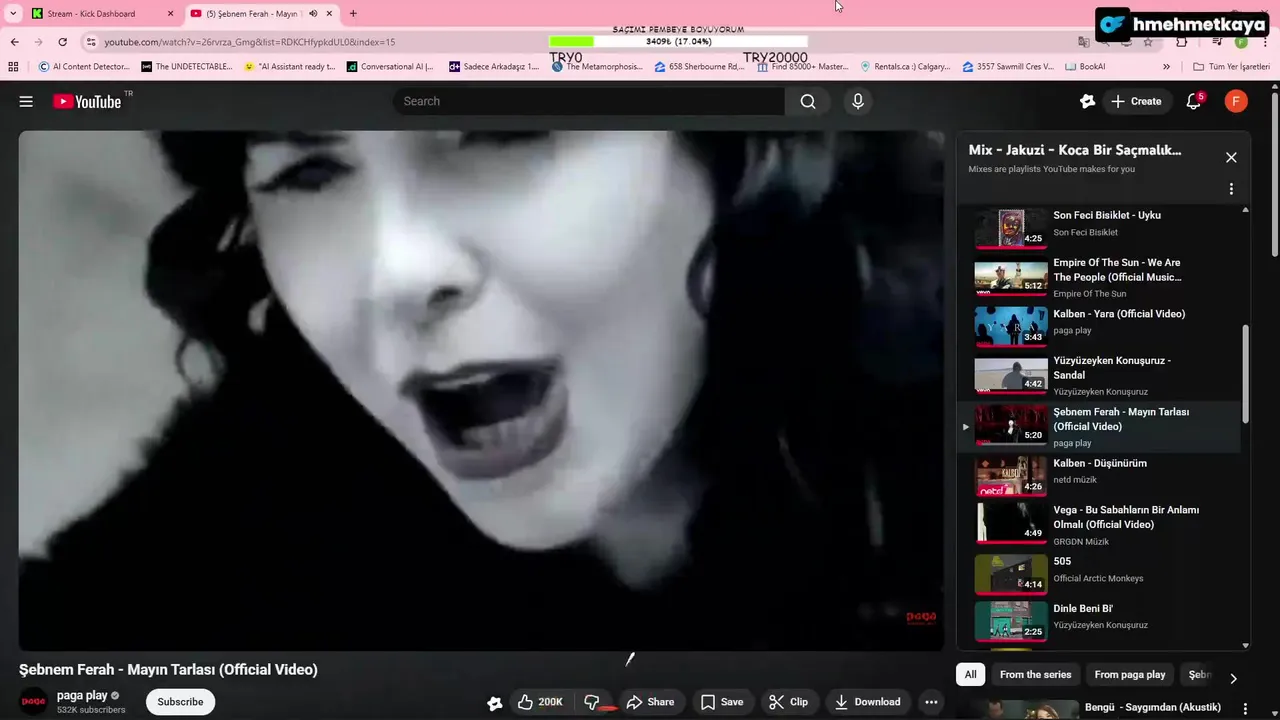Go back in browser history
The height and width of the screenshot is (720, 1280).
pos(14,42)
